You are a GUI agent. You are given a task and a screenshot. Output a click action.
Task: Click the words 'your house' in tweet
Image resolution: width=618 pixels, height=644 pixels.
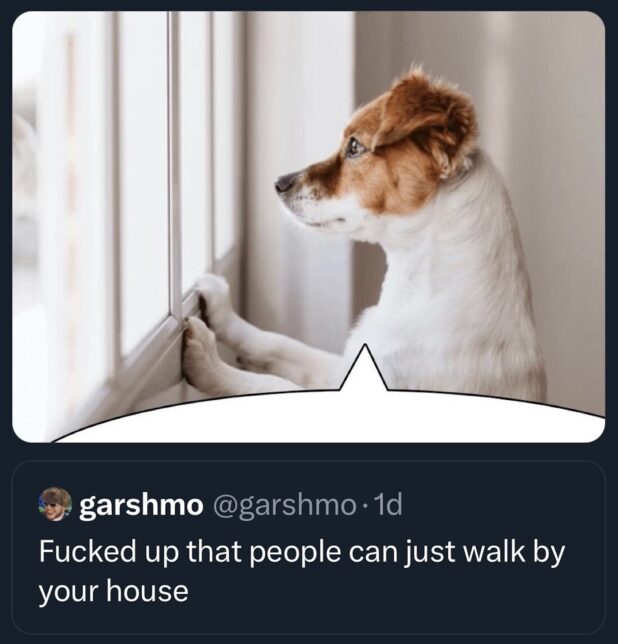(114, 591)
